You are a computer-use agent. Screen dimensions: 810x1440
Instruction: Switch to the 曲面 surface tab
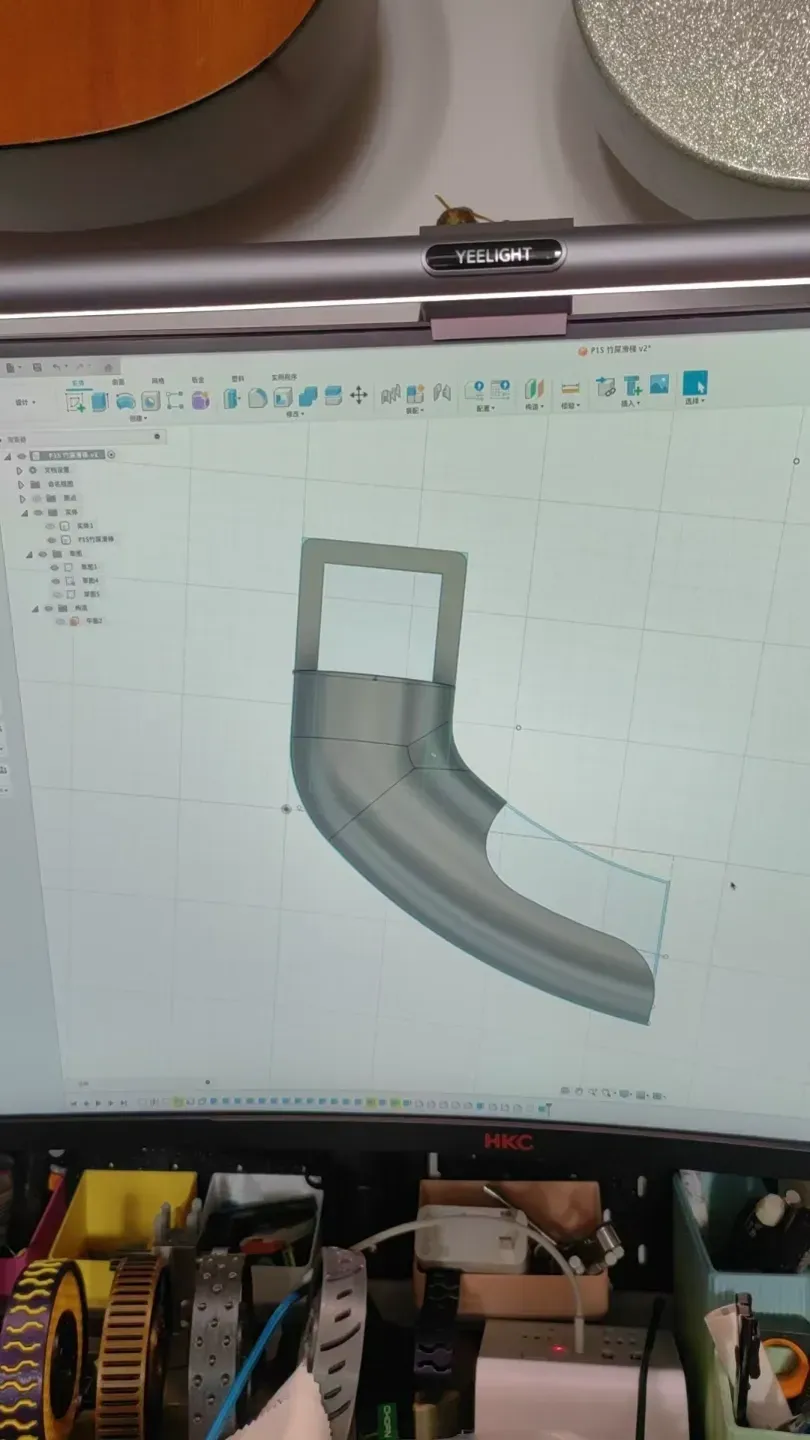[118, 382]
